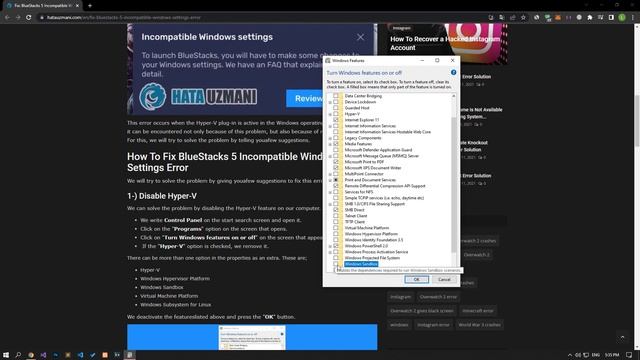Open a new browser tab
Screen dimensions: 640x360
click(x=90, y=6)
